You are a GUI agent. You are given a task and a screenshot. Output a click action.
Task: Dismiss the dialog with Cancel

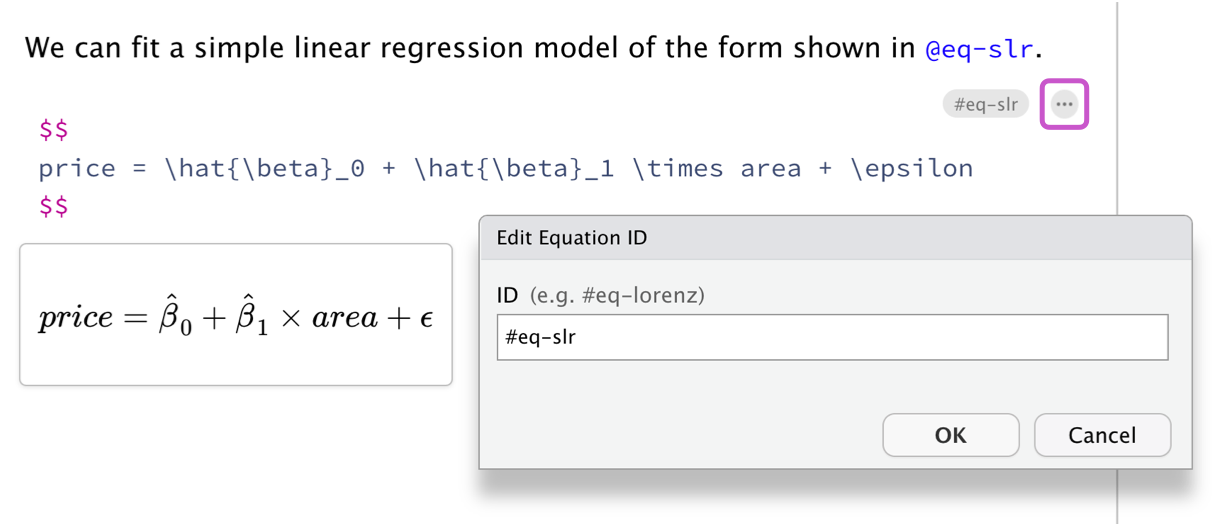pos(1101,435)
